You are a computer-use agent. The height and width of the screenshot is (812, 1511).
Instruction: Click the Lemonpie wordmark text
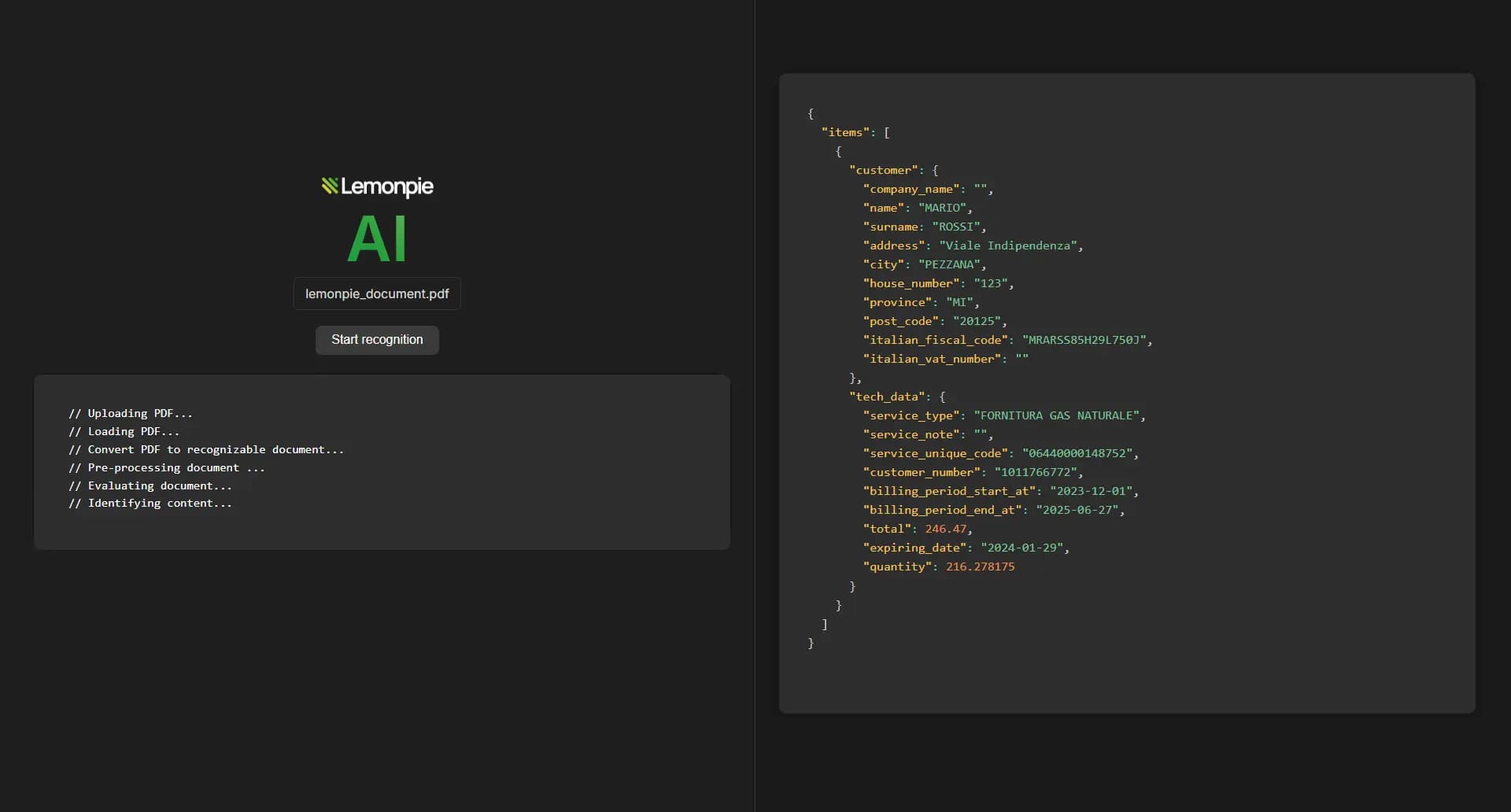386,187
